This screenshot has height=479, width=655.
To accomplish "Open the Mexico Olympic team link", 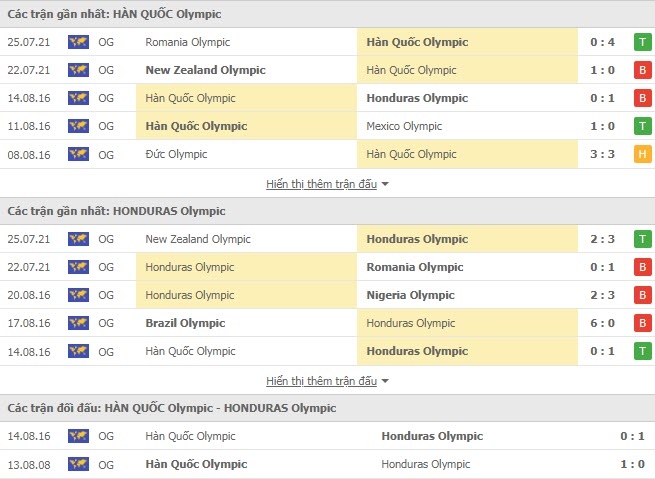I will pyautogui.click(x=404, y=126).
